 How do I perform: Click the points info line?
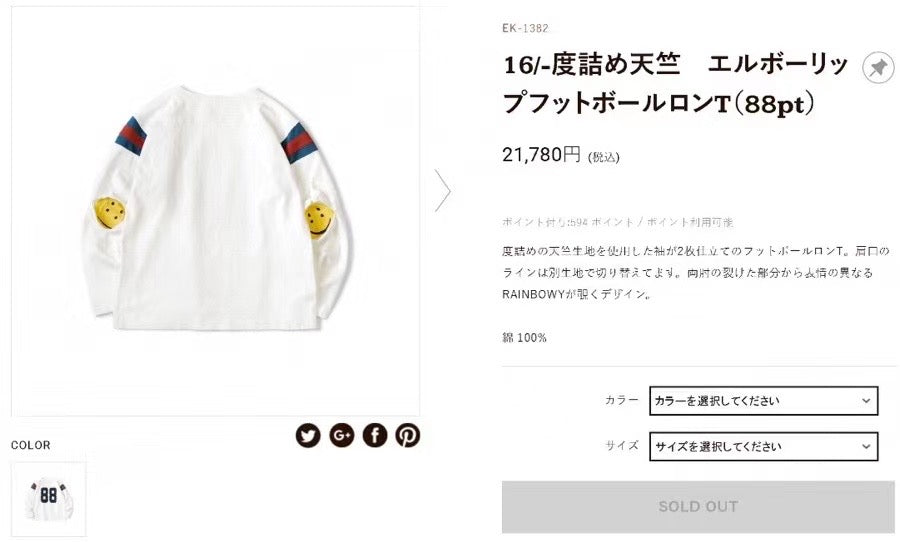pyautogui.click(x=618, y=222)
